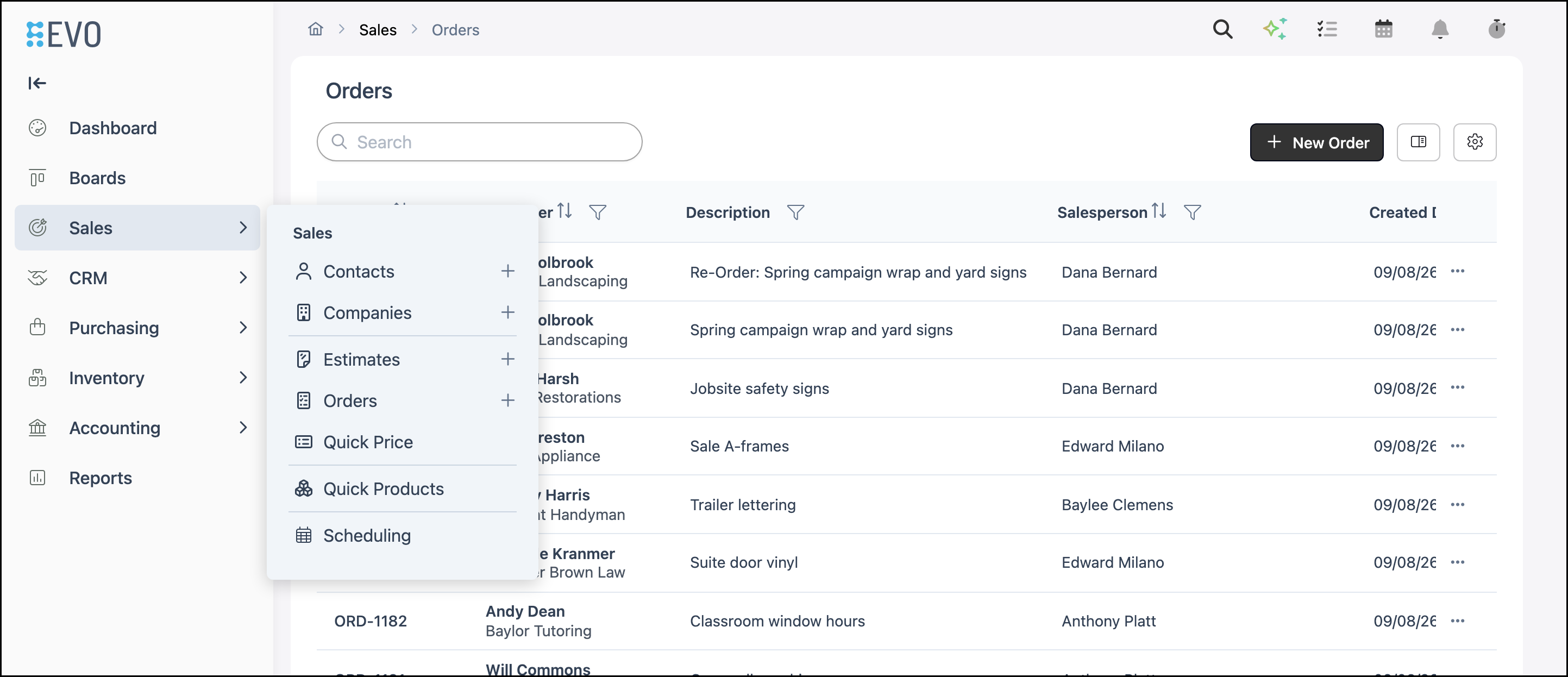The height and width of the screenshot is (677, 1568).
Task: Open row actions for Sale A-frames
Action: (x=1457, y=446)
